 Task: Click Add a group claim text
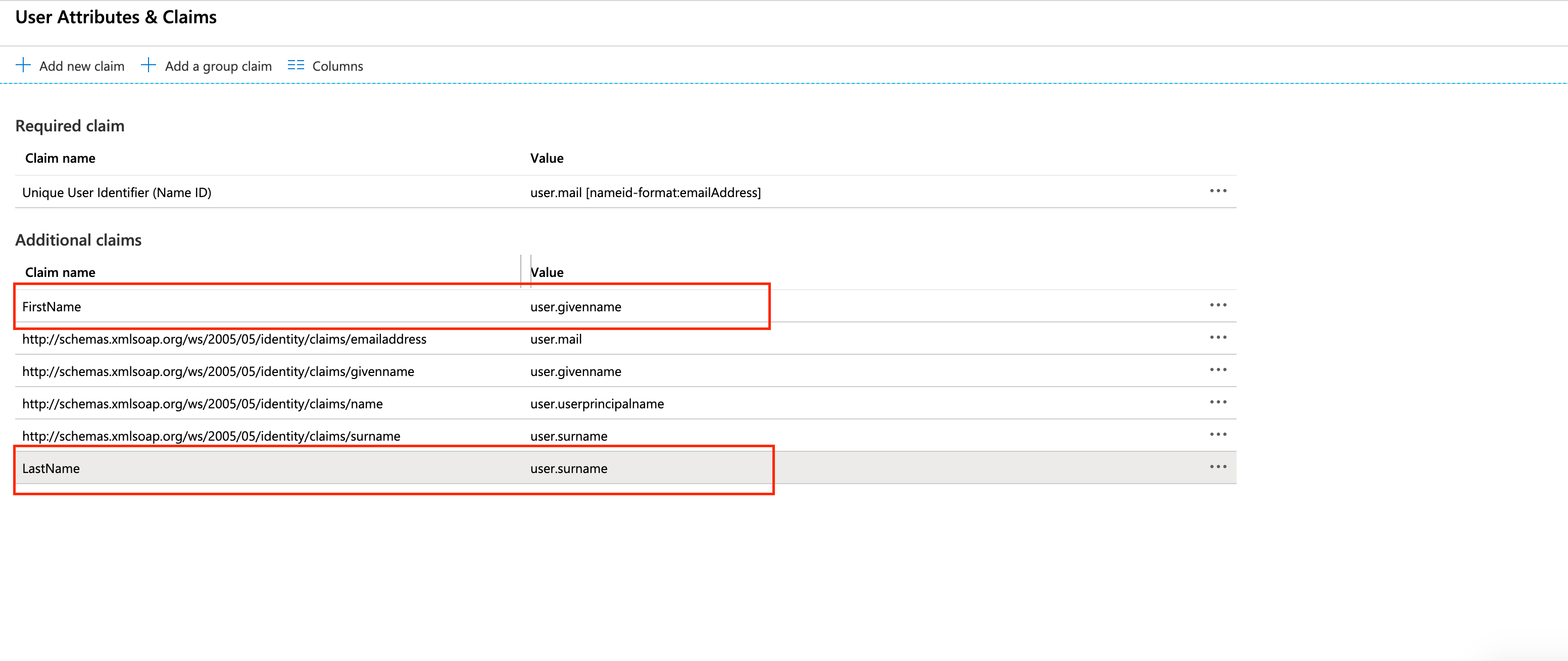(x=218, y=66)
